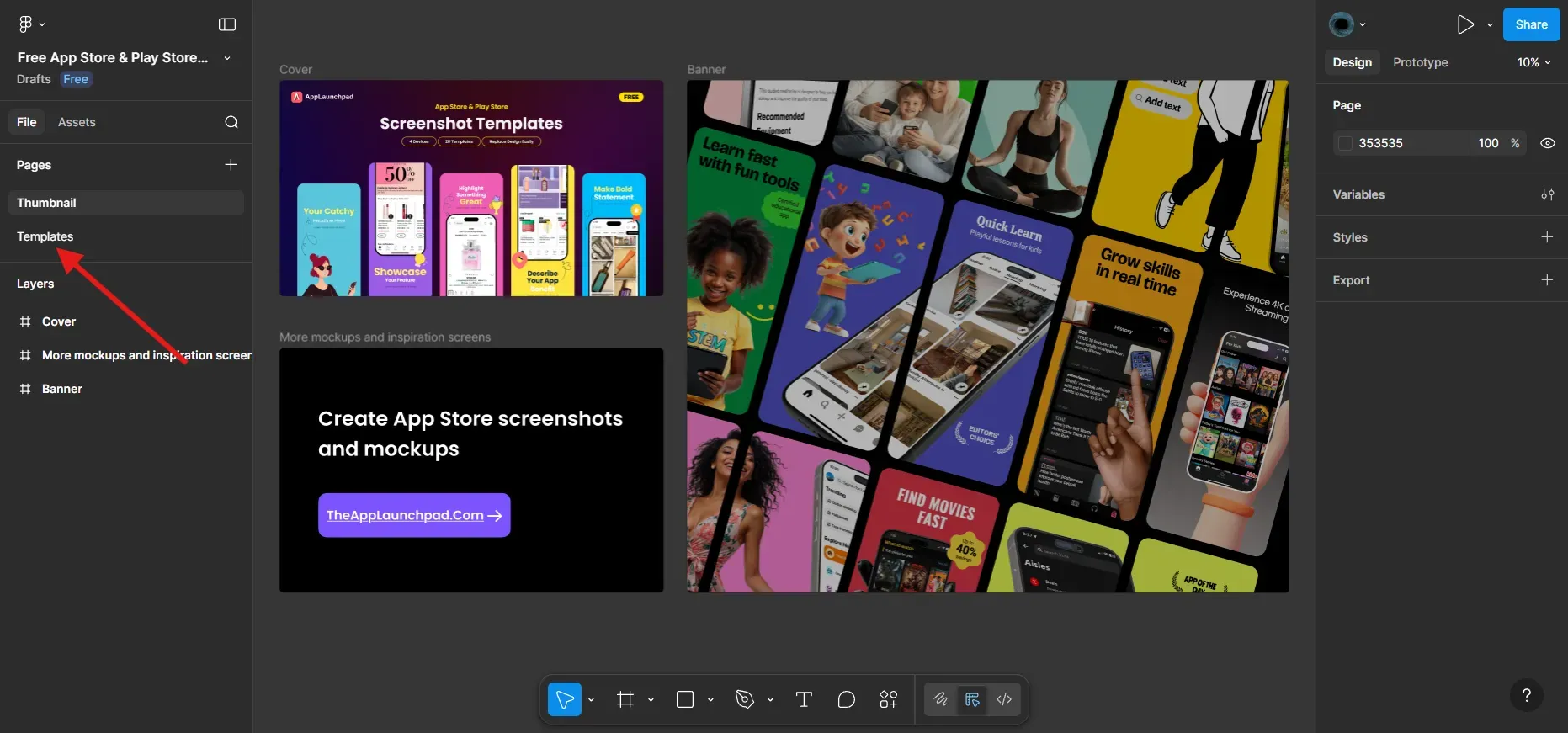Click TheAppLaunchpad.Com button on canvas
This screenshot has width=1568, height=733.
pyautogui.click(x=414, y=515)
